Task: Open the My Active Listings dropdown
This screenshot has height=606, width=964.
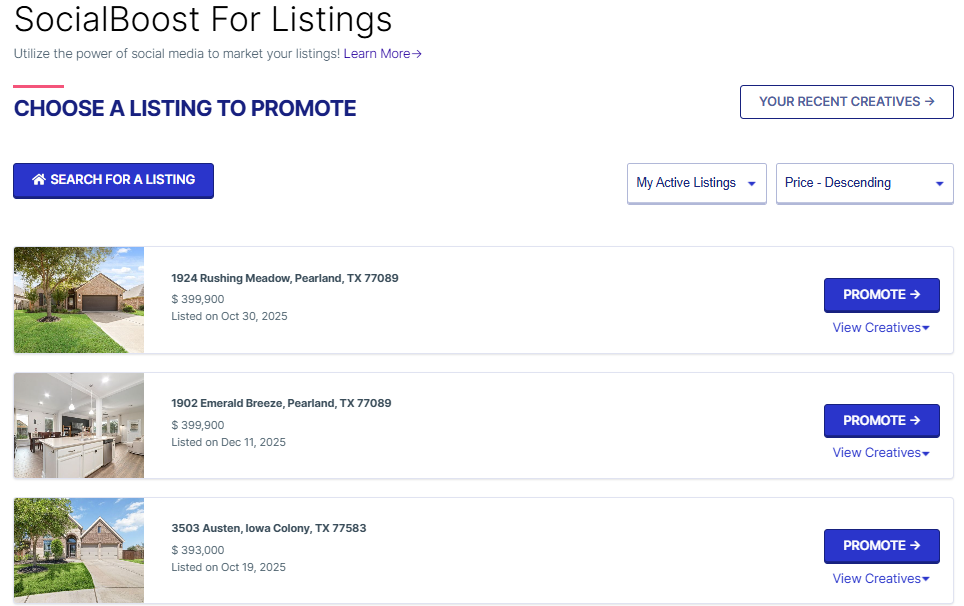Action: [x=696, y=183]
